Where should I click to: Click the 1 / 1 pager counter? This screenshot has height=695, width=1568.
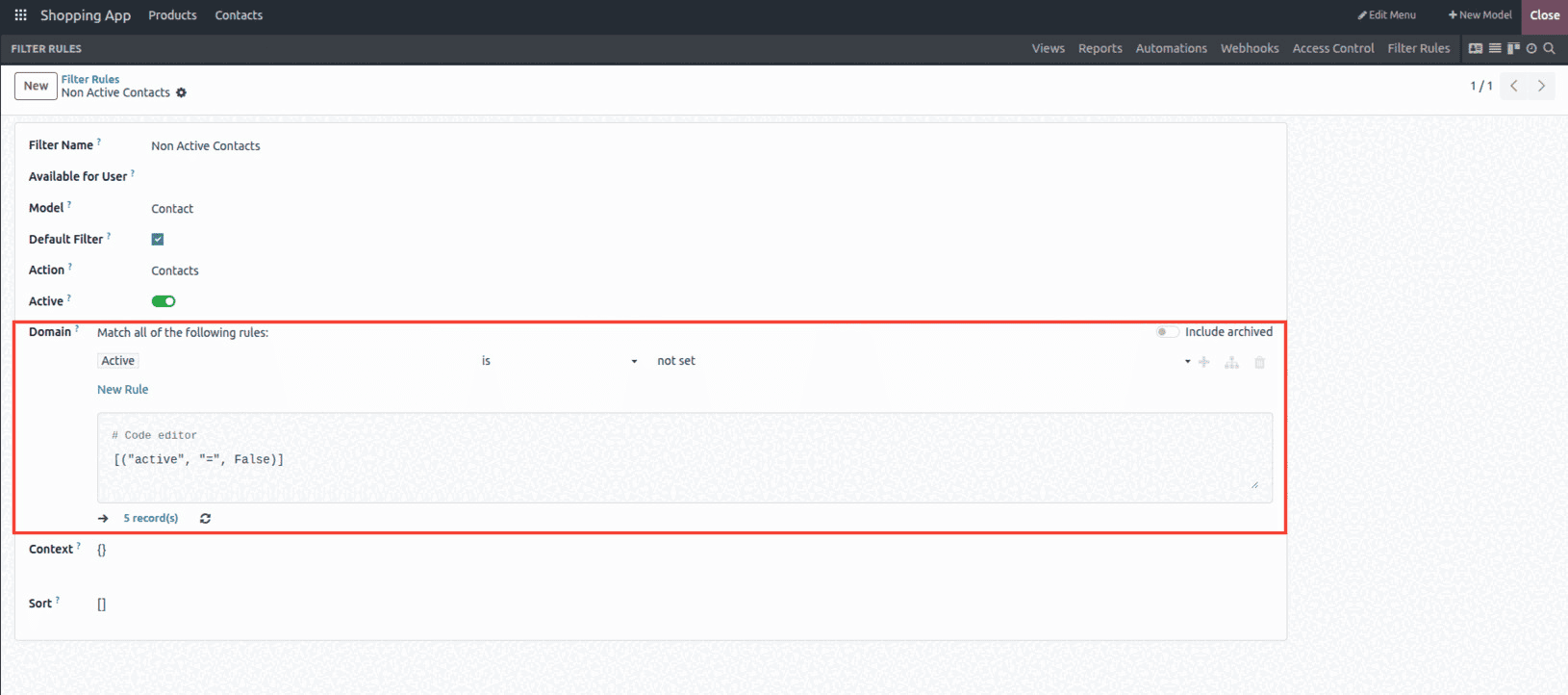click(1481, 86)
